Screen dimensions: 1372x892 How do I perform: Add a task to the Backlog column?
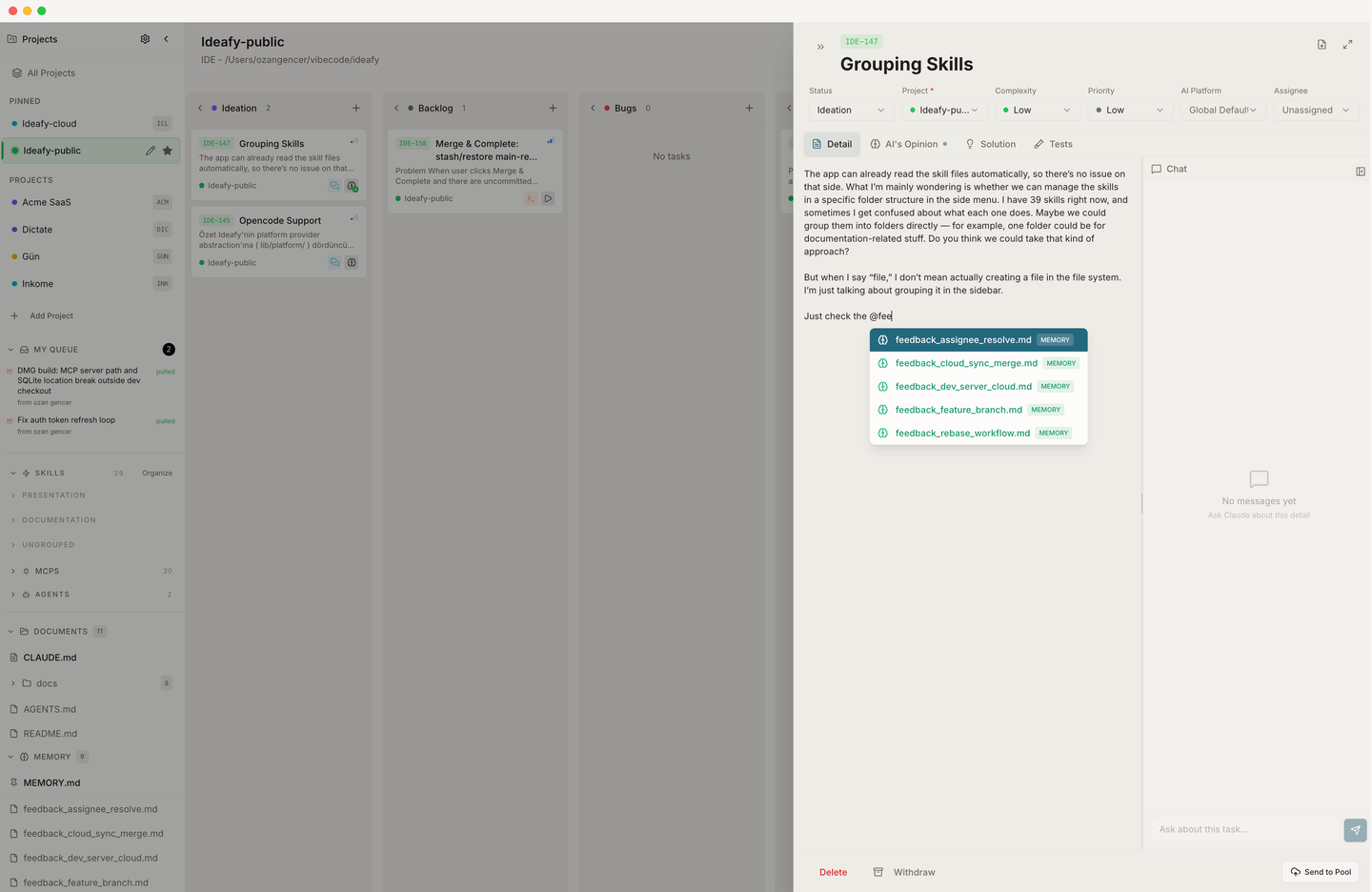pyautogui.click(x=553, y=108)
